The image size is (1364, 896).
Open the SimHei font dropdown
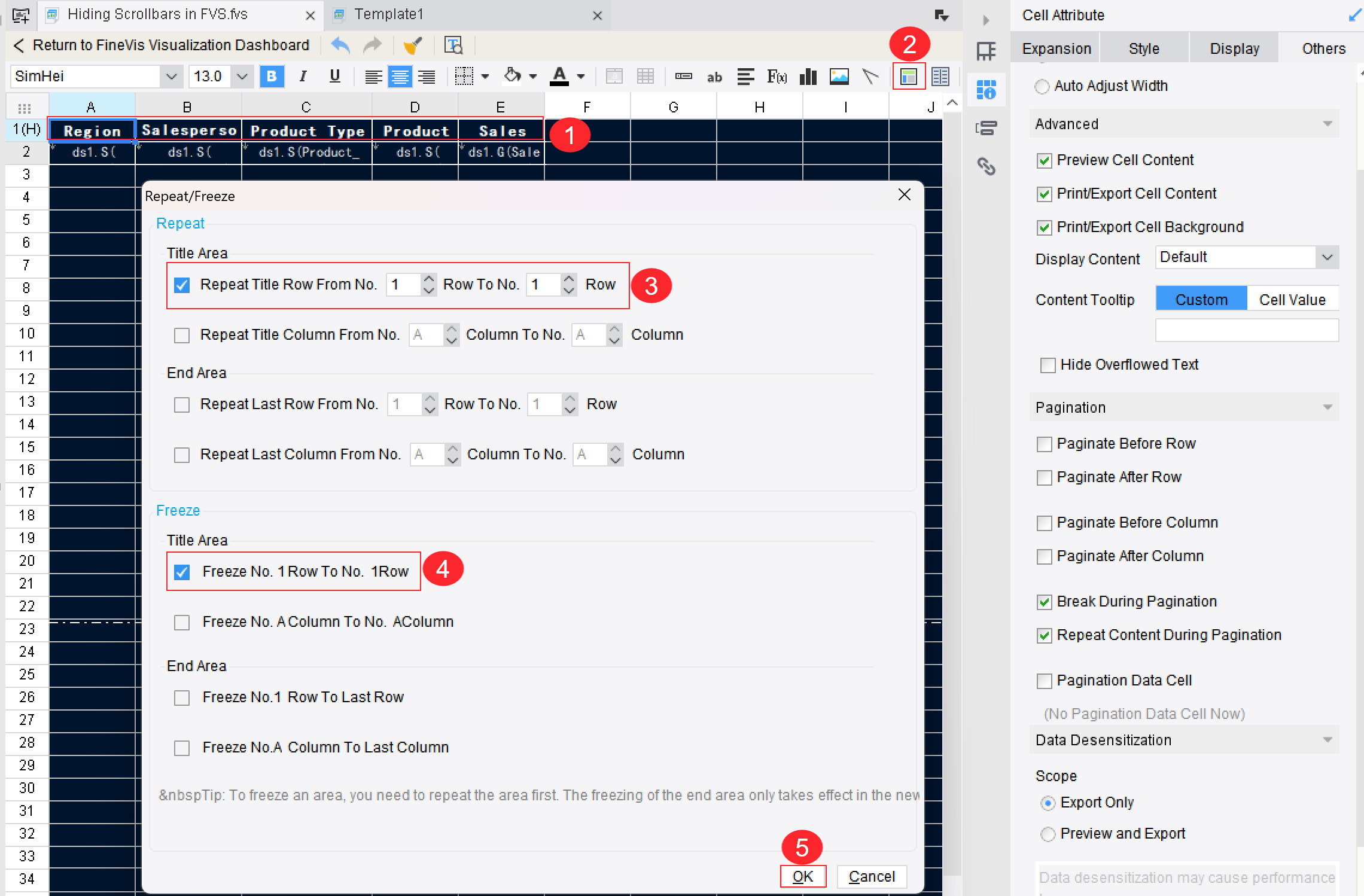(x=172, y=77)
